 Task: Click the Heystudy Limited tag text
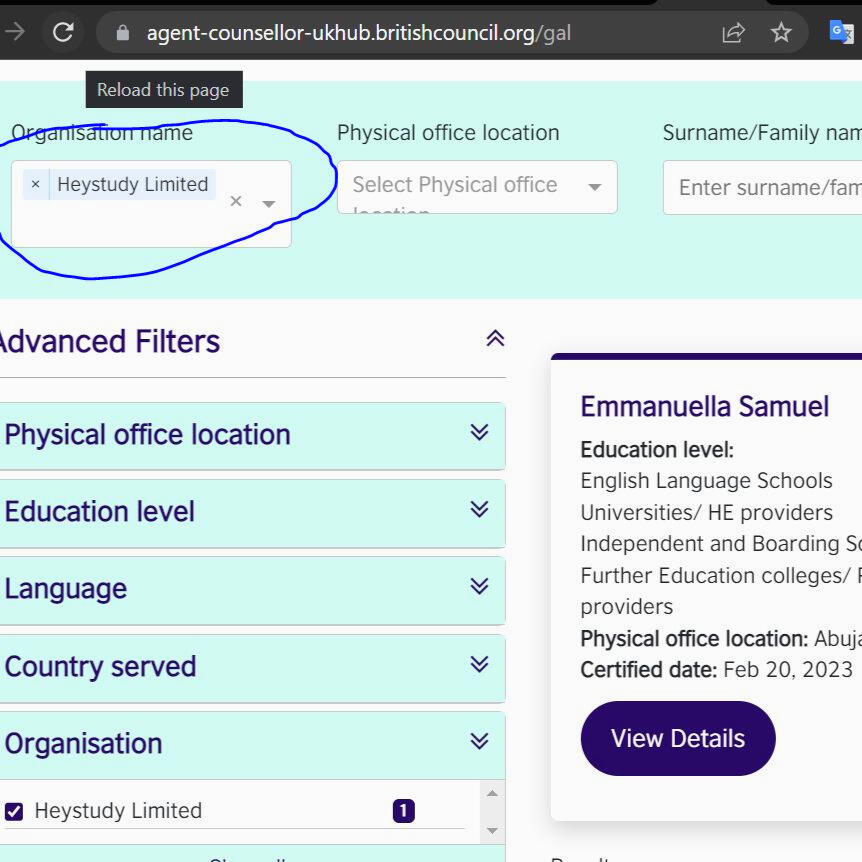coord(132,184)
